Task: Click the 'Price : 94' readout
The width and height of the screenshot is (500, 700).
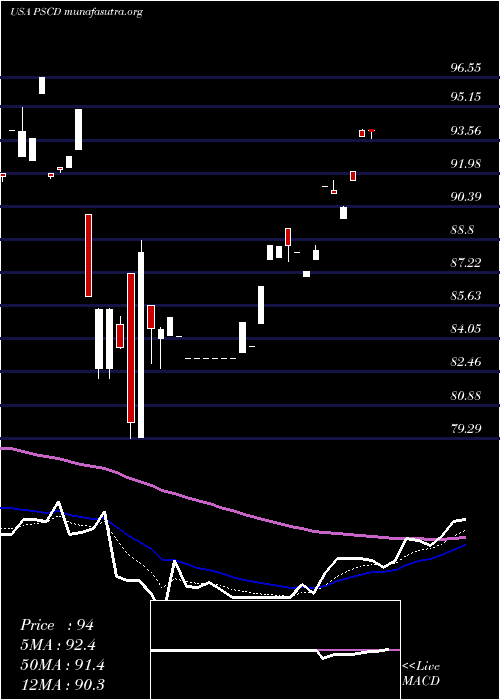Action: click(x=57, y=625)
